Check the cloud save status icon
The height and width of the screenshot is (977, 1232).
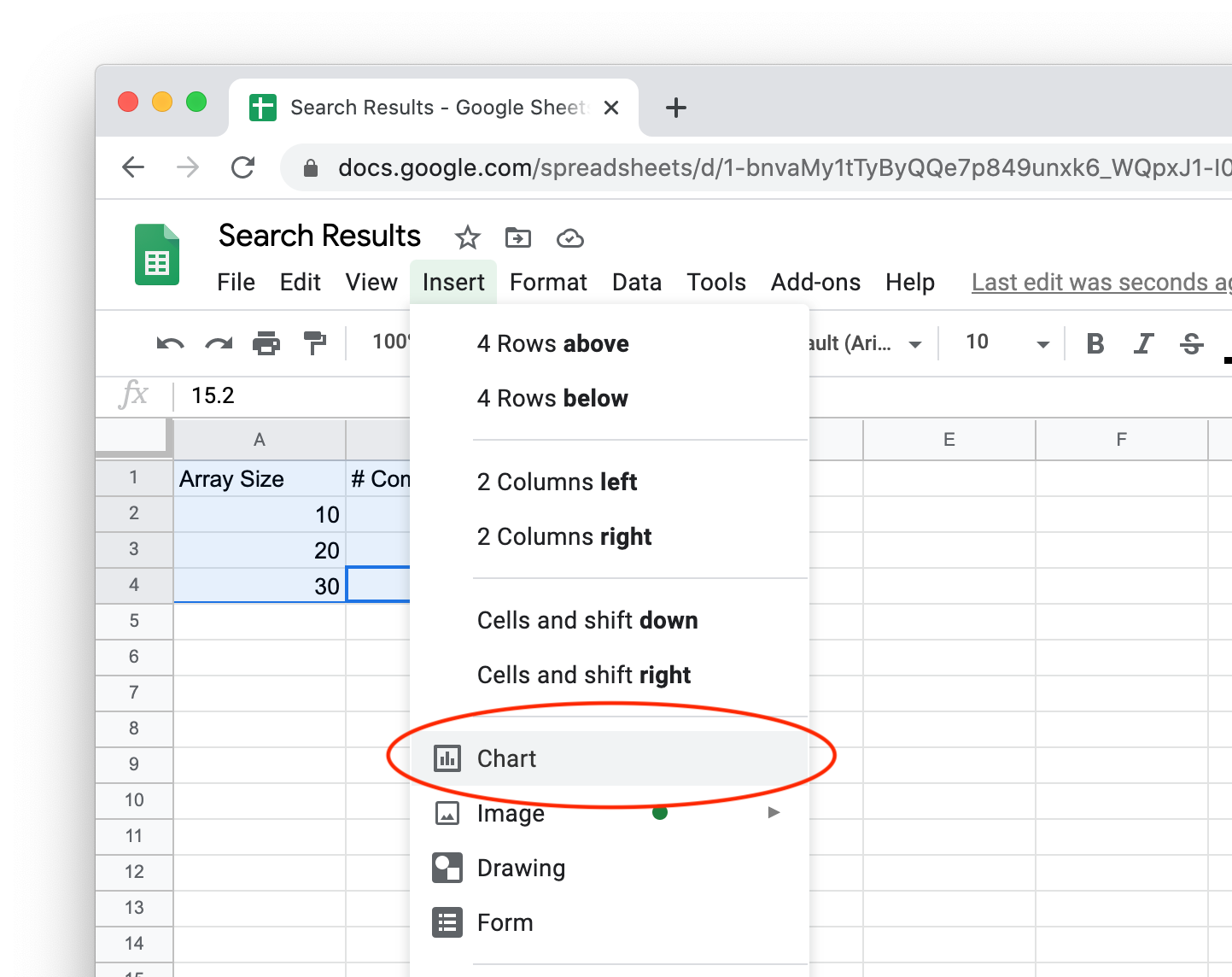[569, 238]
